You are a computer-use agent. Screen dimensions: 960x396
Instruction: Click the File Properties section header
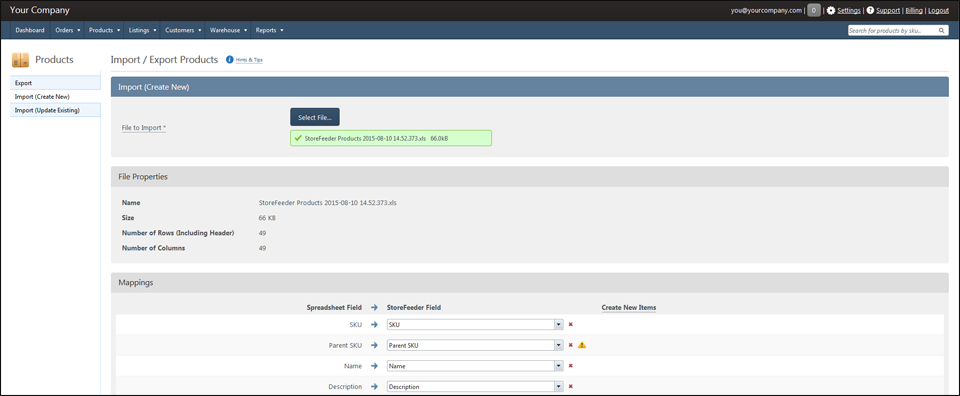pyautogui.click(x=530, y=176)
